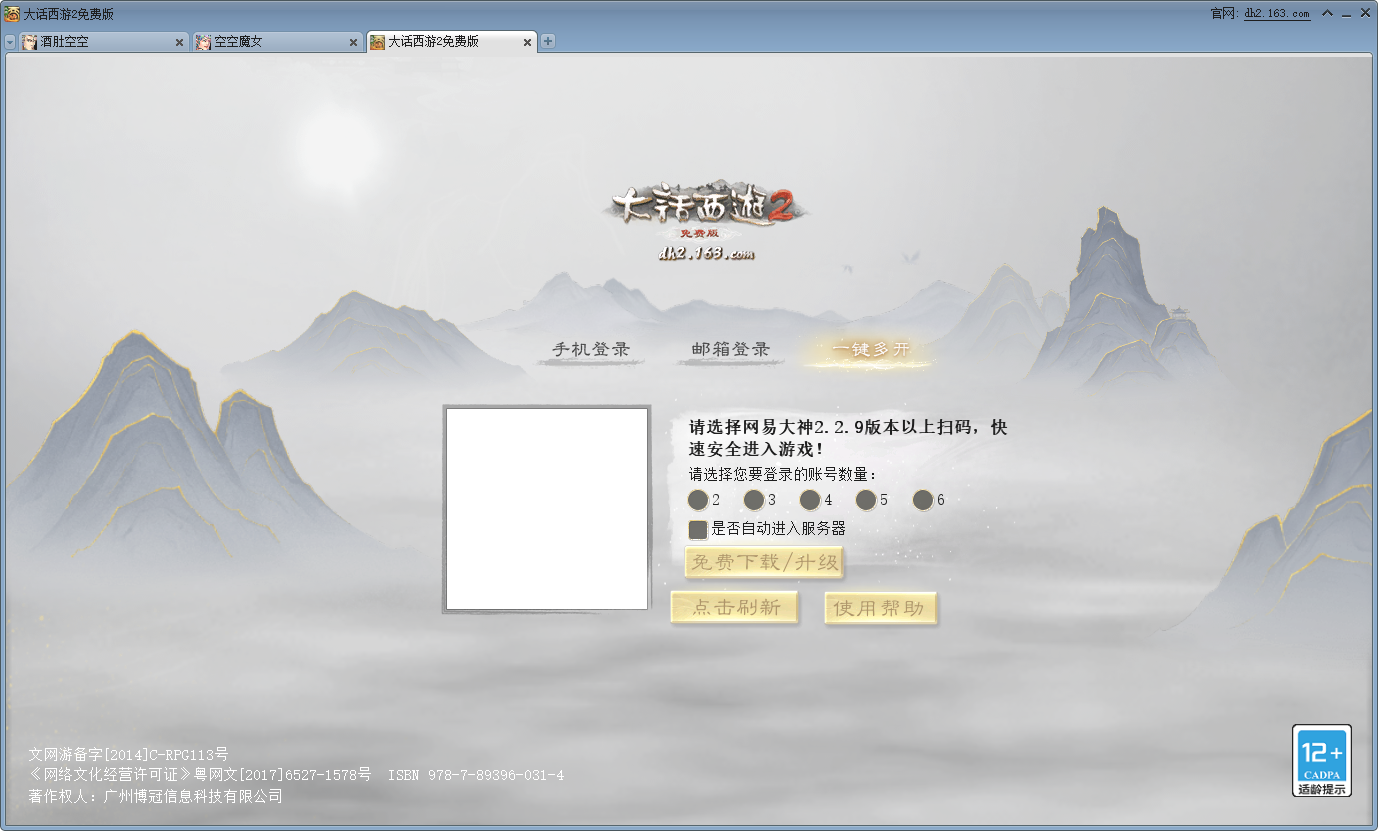Screen dimensions: 1378x831
Task: Close the 大话西游2免费版 tab
Action: click(x=527, y=42)
